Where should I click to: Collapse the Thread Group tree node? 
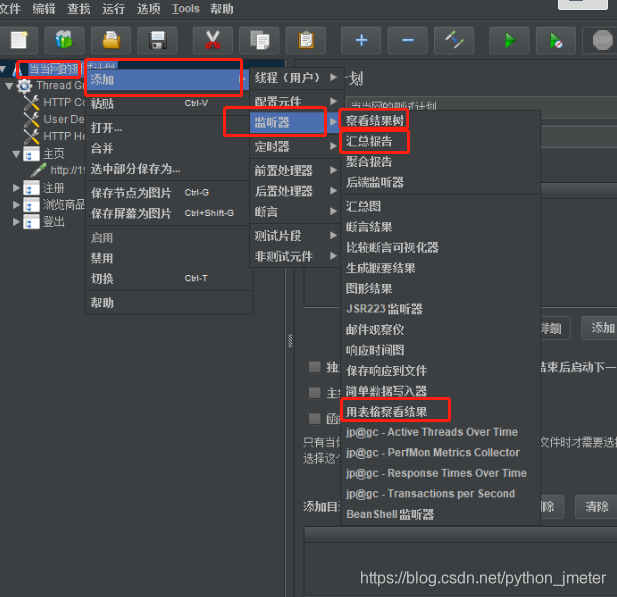[9, 86]
